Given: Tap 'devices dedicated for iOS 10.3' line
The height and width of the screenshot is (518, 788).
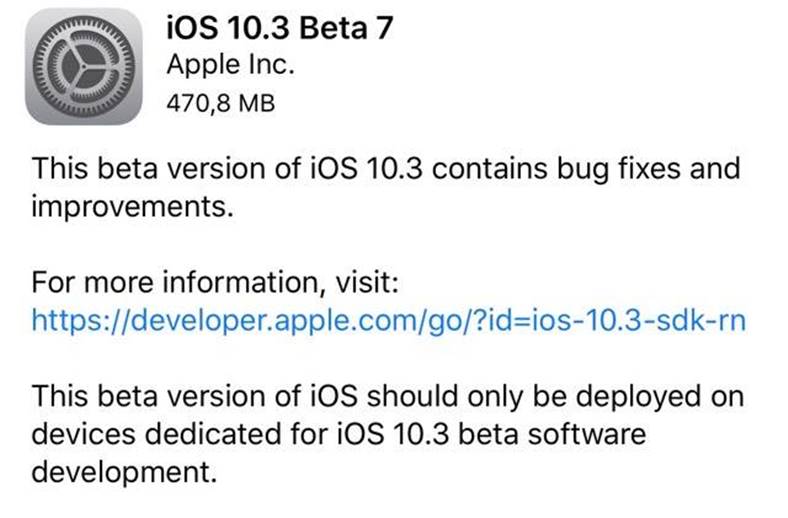Looking at the screenshot, I should click(x=240, y=434).
